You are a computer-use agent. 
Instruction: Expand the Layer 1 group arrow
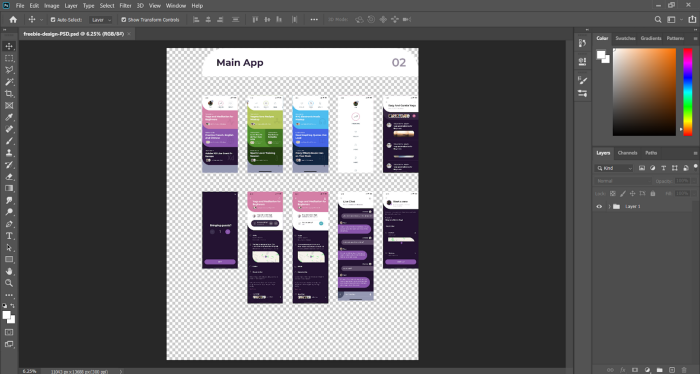pos(609,207)
